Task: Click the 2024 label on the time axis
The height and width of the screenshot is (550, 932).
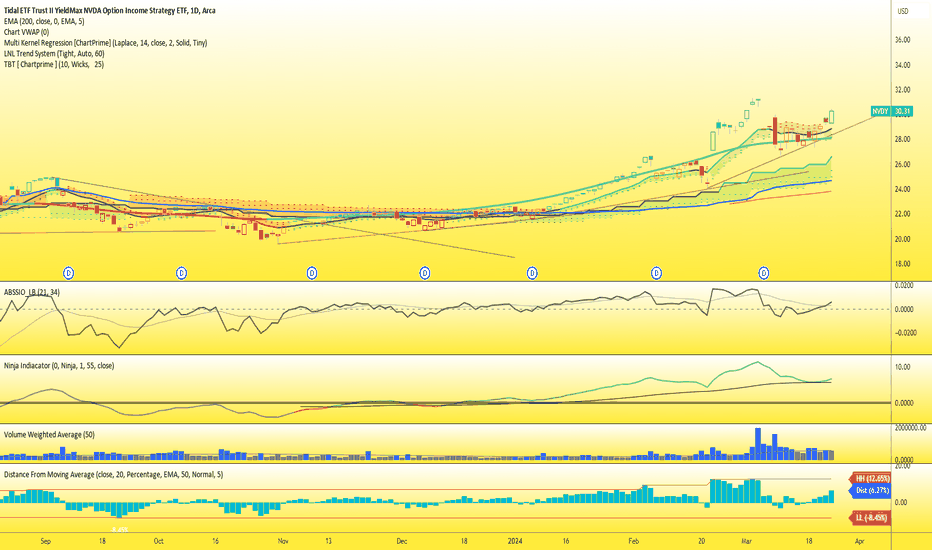Action: pos(515,541)
